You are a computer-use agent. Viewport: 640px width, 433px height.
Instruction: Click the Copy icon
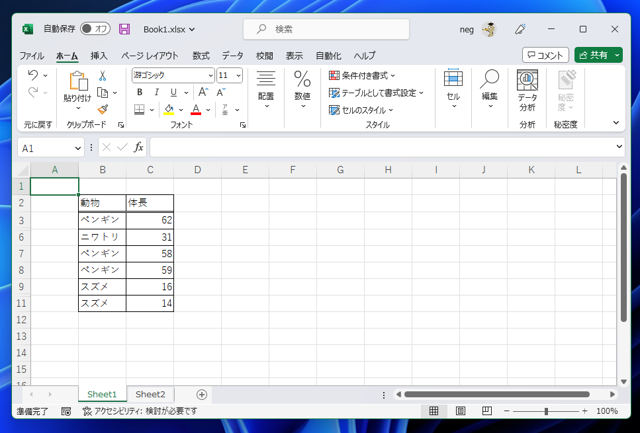point(103,93)
